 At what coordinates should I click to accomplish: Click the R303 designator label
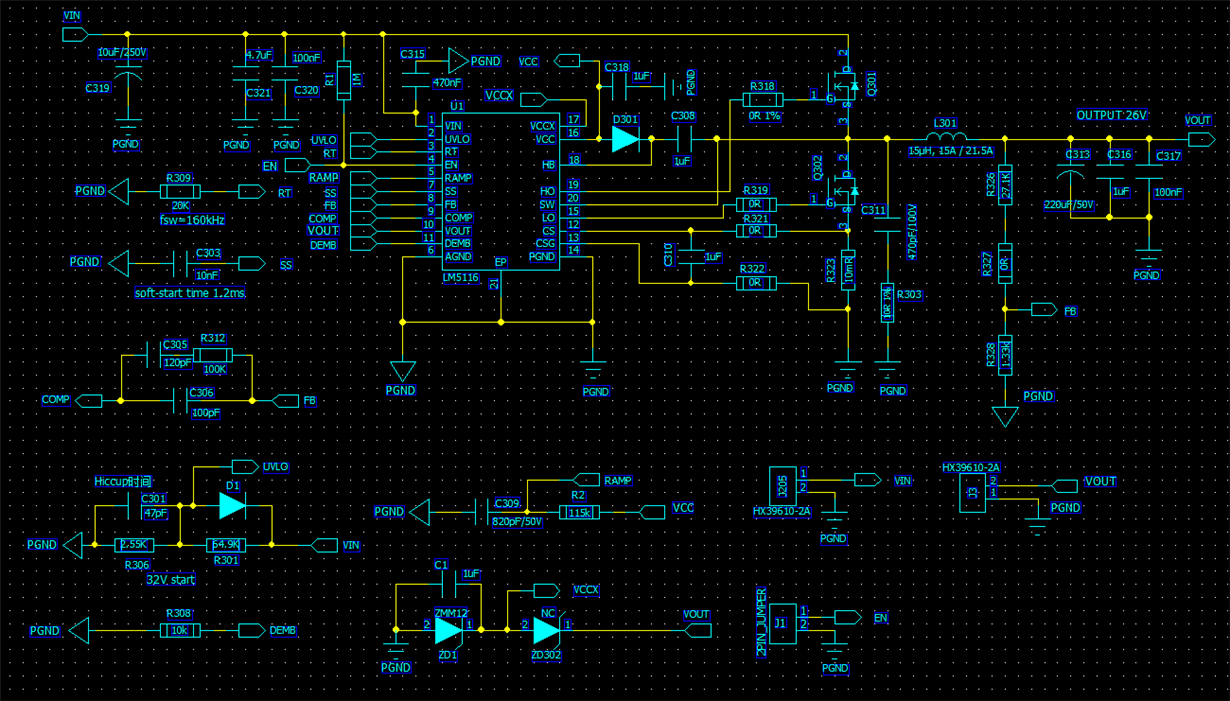910,295
